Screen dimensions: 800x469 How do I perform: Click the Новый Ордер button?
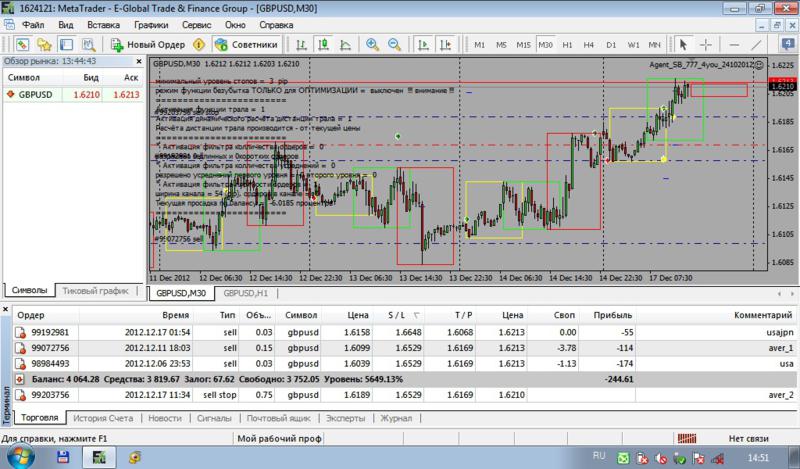pos(148,44)
